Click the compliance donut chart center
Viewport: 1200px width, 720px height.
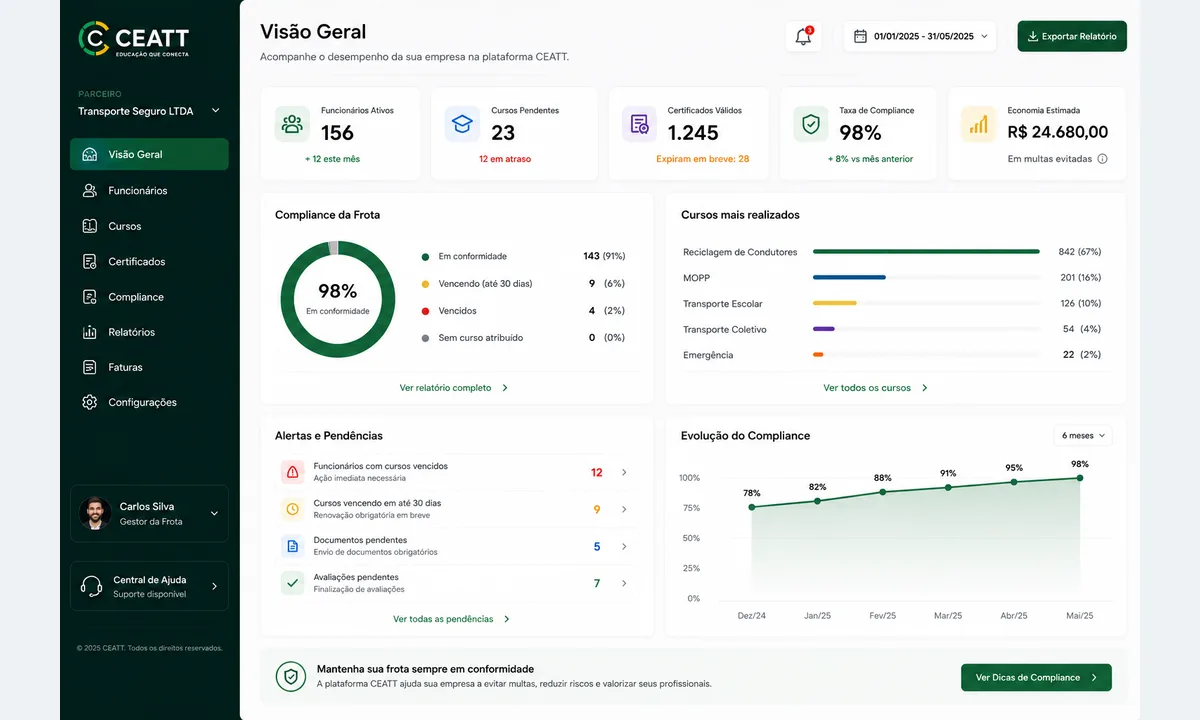pos(338,298)
